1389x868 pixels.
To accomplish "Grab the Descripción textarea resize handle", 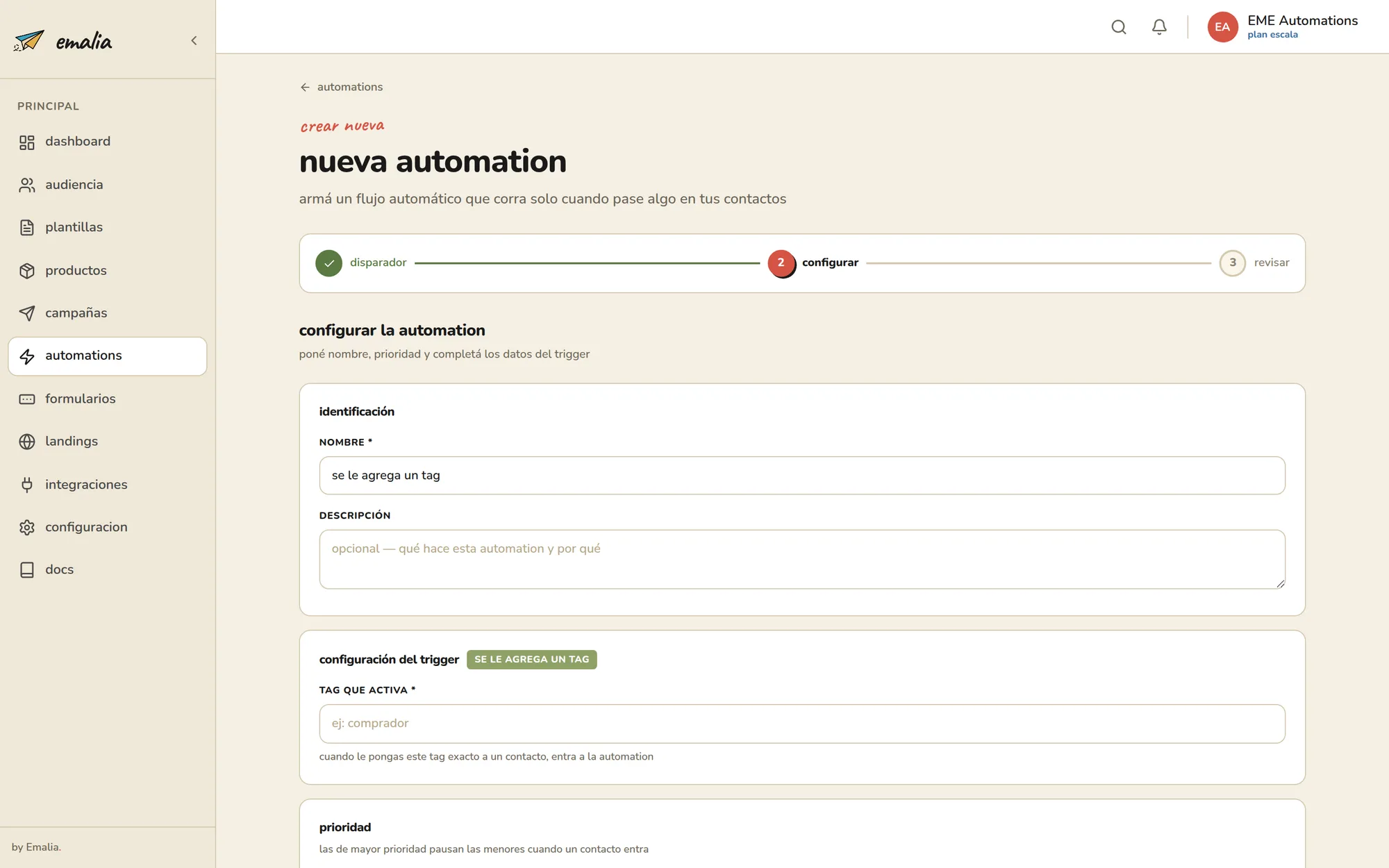I will [x=1280, y=584].
